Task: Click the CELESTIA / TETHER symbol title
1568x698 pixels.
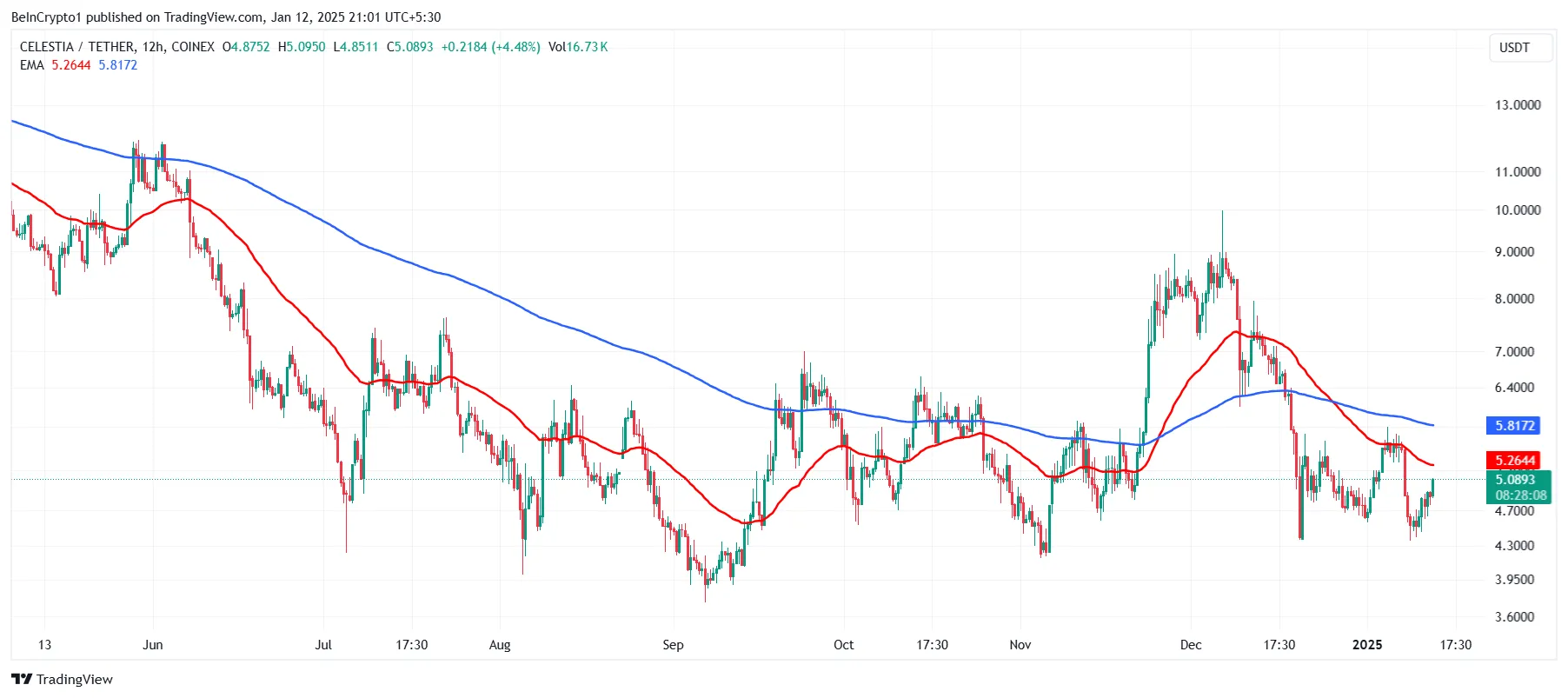Action: point(77,47)
